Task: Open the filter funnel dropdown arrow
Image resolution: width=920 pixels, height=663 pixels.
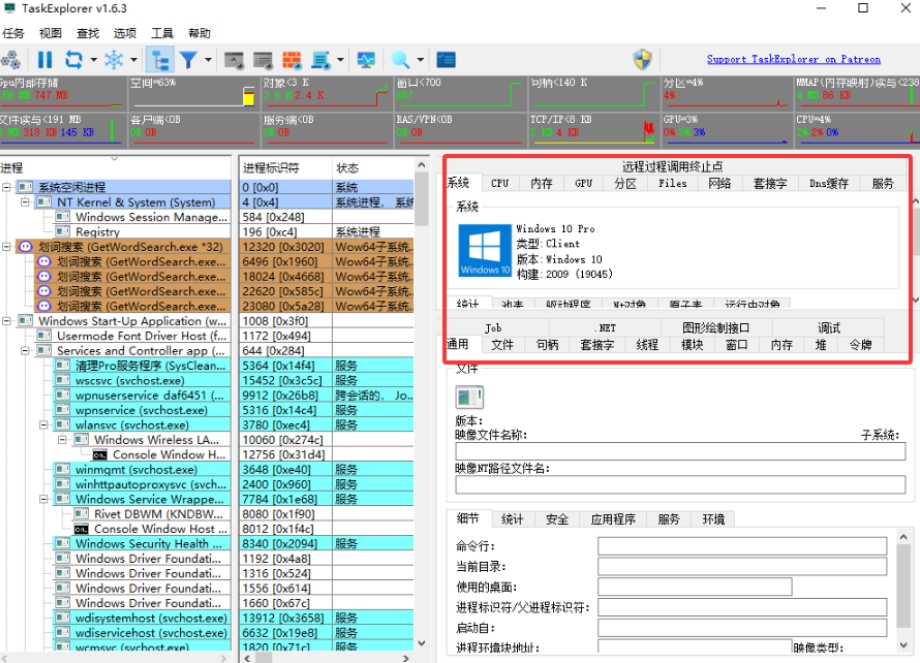Action: click(208, 60)
